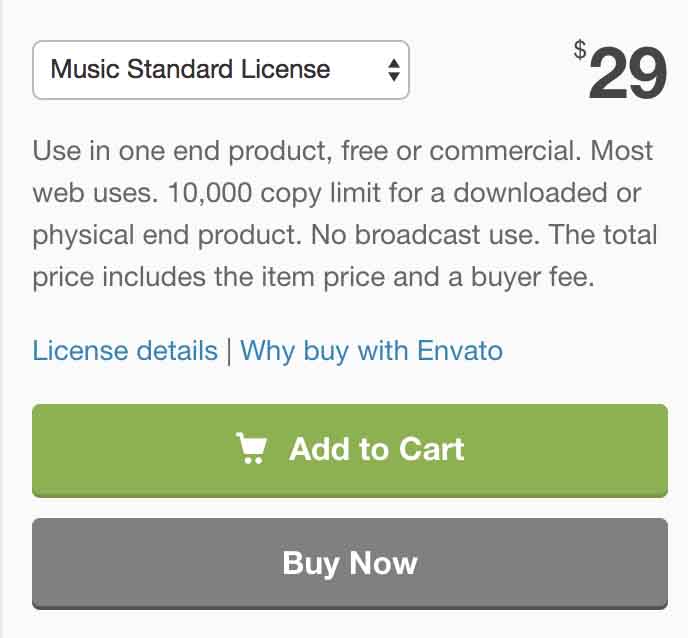
Task: Open the License details link
Action: [125, 351]
